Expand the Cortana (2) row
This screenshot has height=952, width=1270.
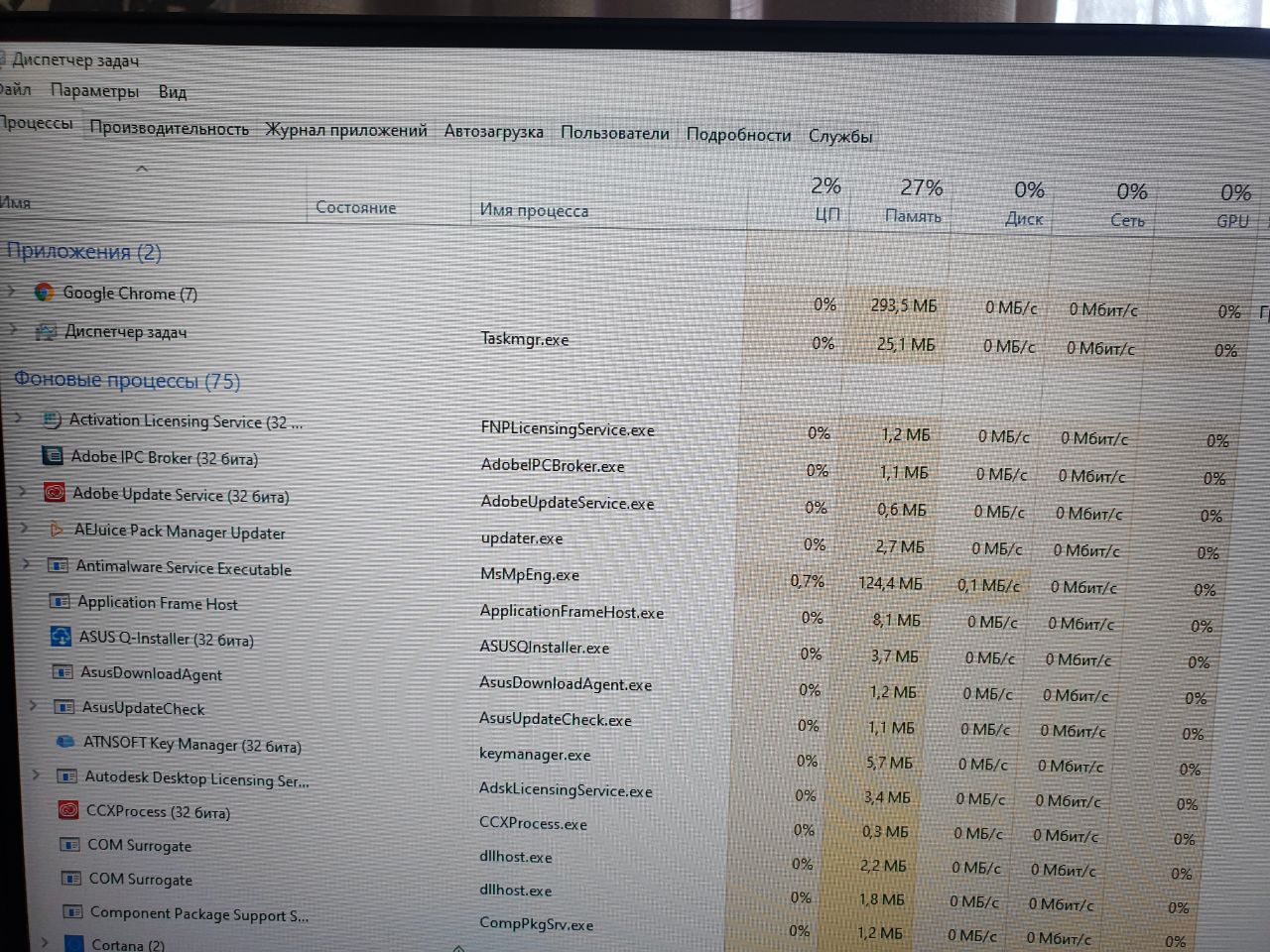pyautogui.click(x=44, y=943)
